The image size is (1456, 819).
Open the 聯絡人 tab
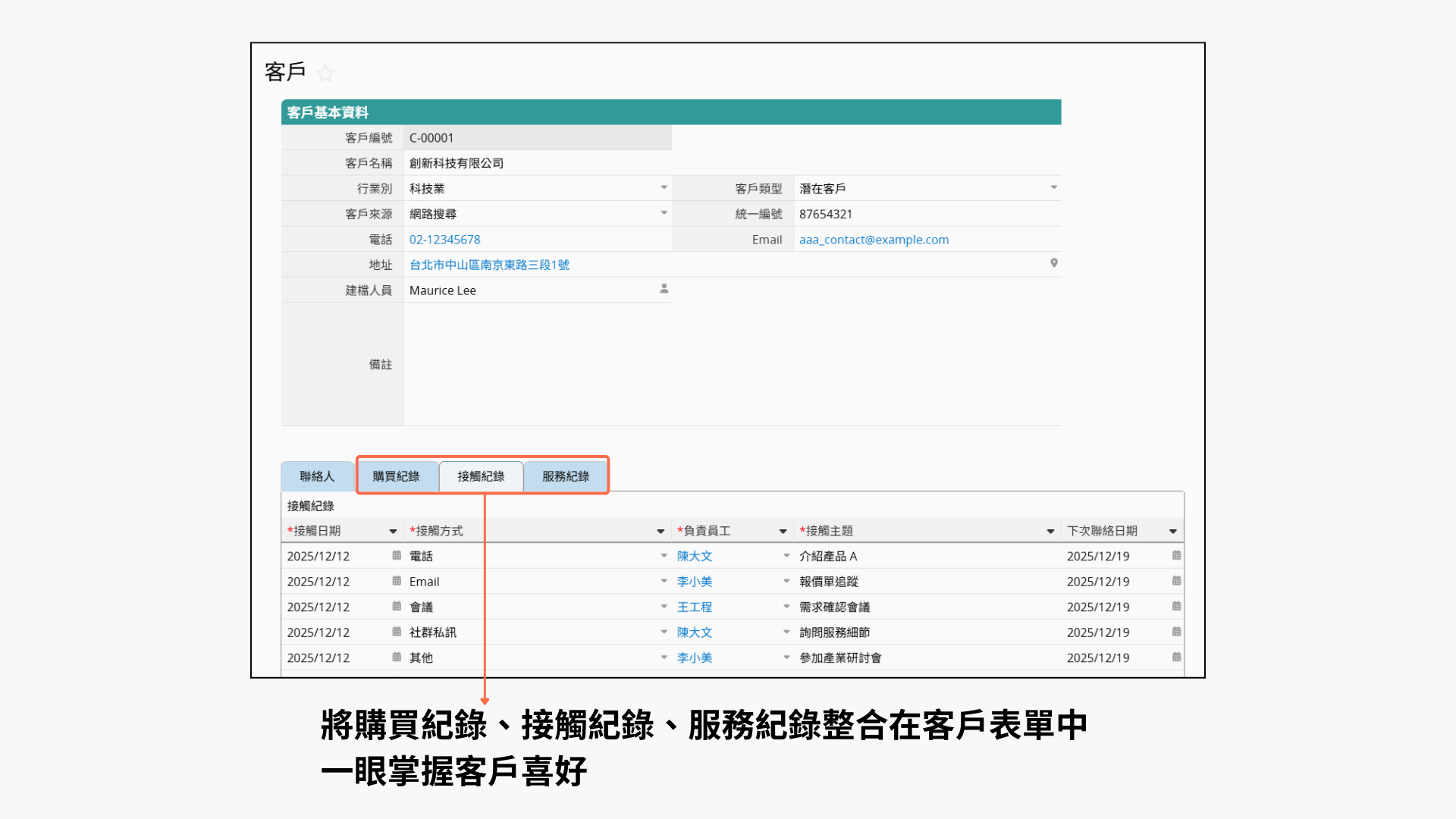coord(317,476)
